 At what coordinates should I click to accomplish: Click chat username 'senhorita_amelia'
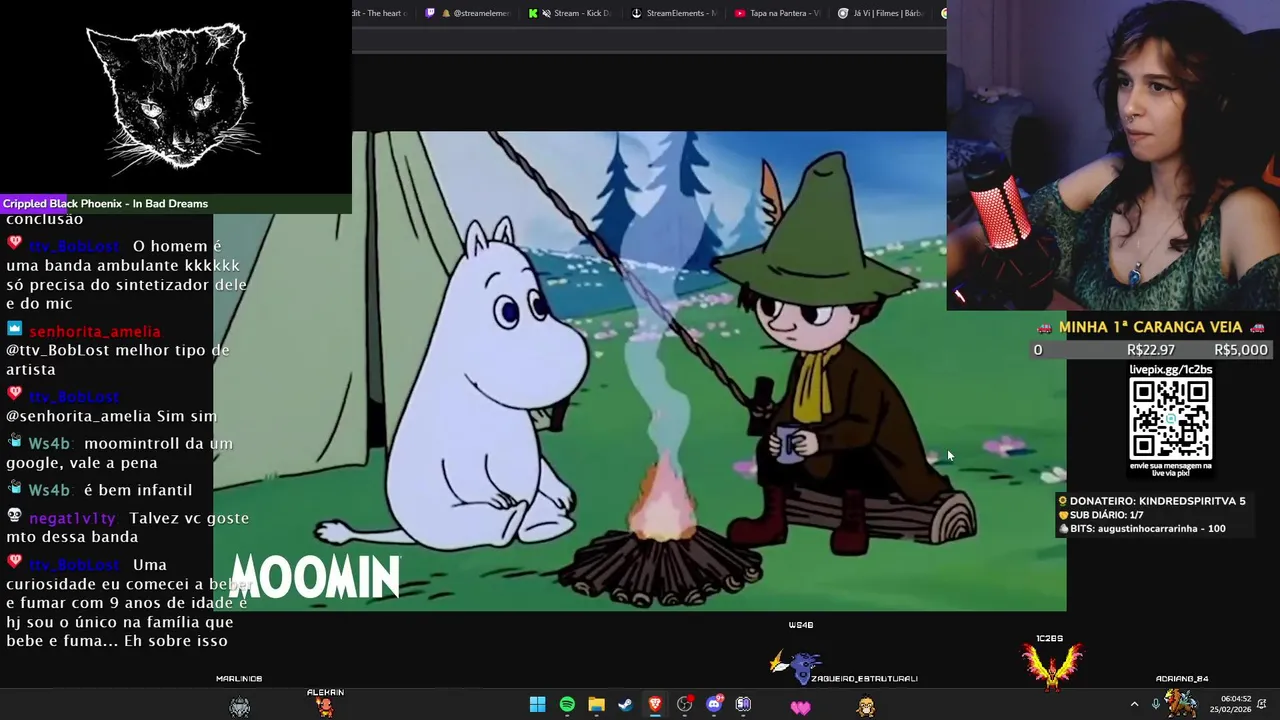point(94,331)
